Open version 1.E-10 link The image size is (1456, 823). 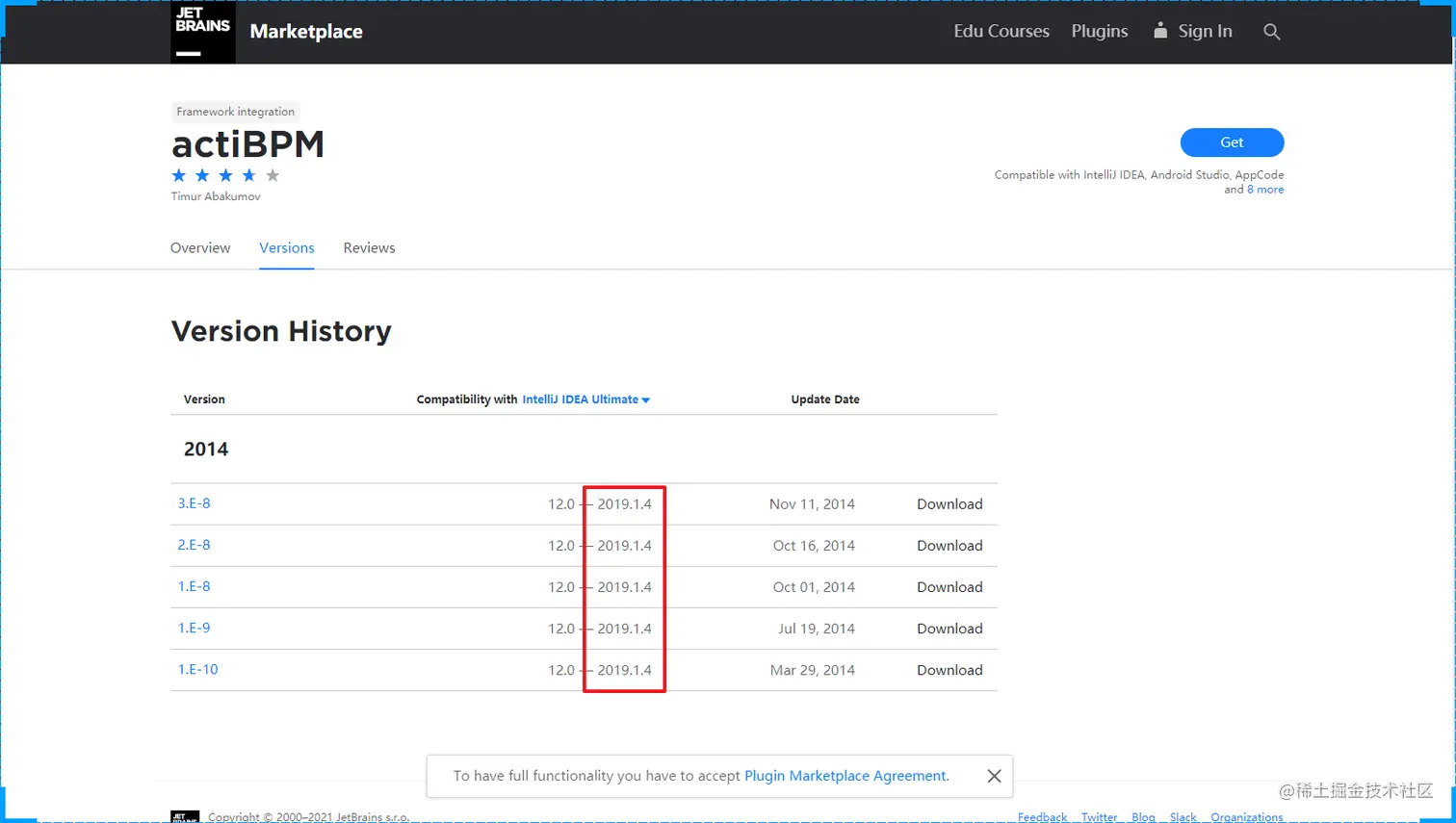[197, 669]
